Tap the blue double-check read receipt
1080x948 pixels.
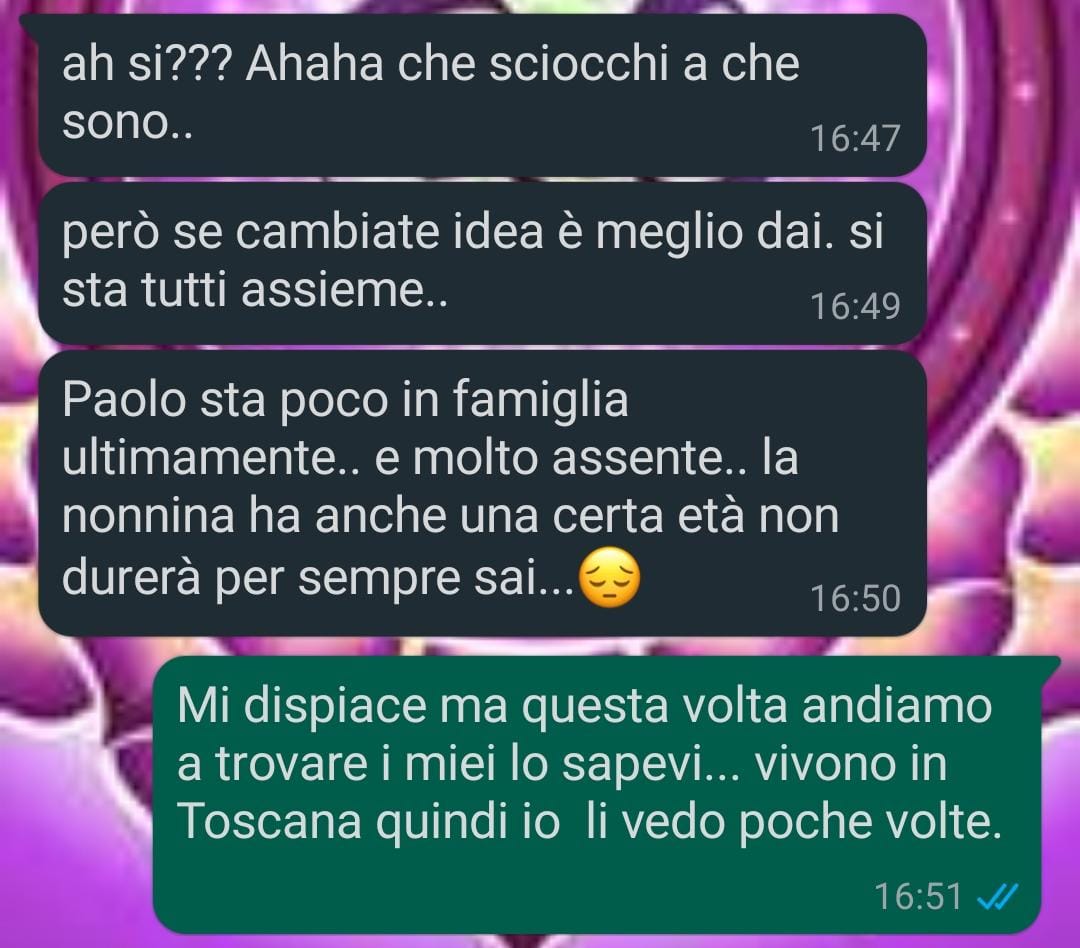(997, 897)
